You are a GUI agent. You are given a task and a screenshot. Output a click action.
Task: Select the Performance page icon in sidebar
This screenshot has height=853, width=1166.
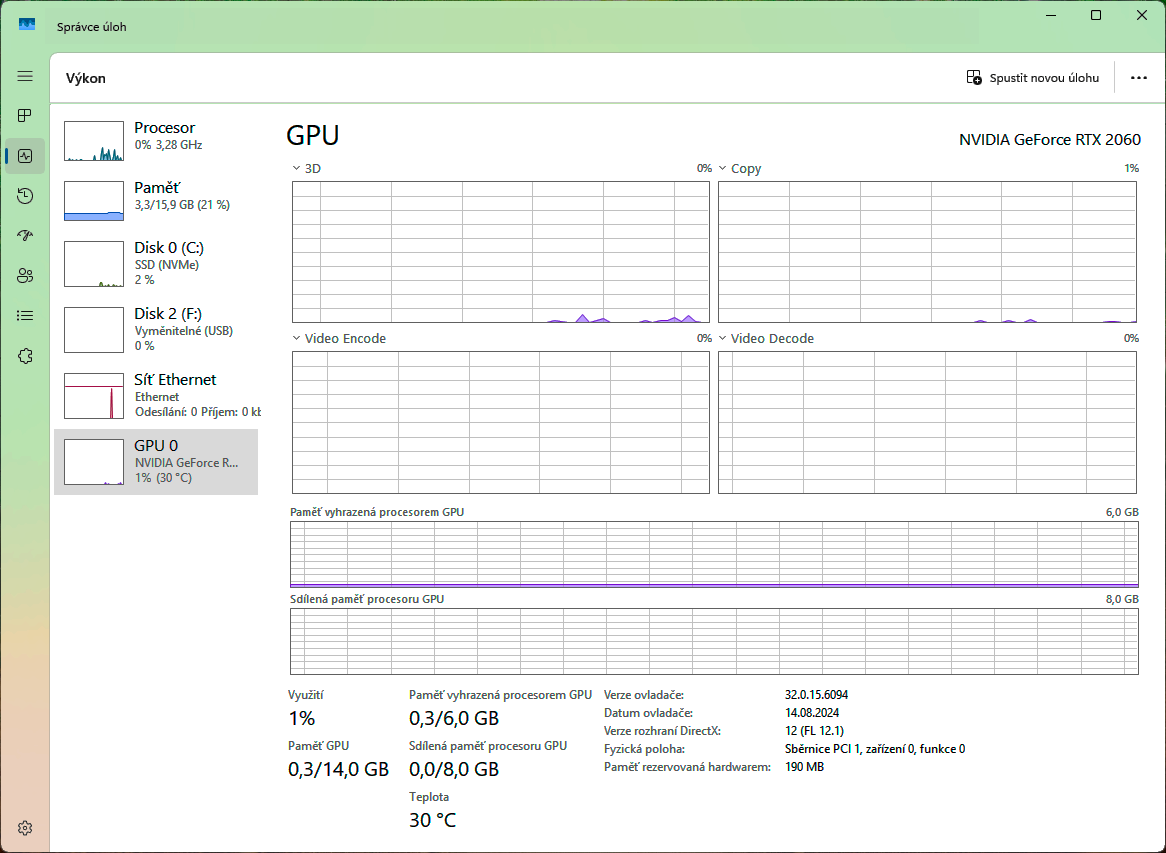tap(25, 156)
